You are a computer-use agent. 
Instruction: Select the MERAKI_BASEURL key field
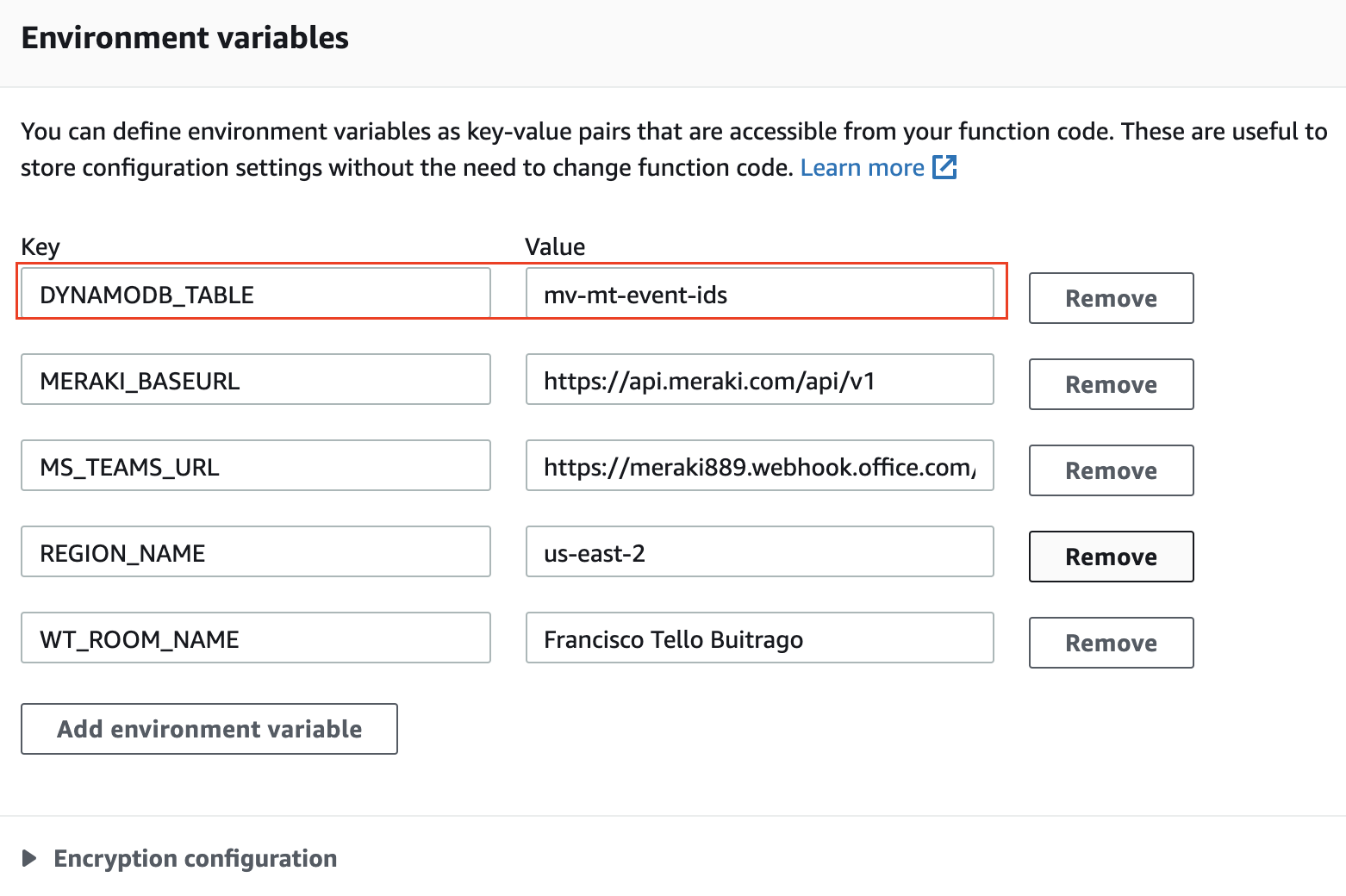pos(256,380)
